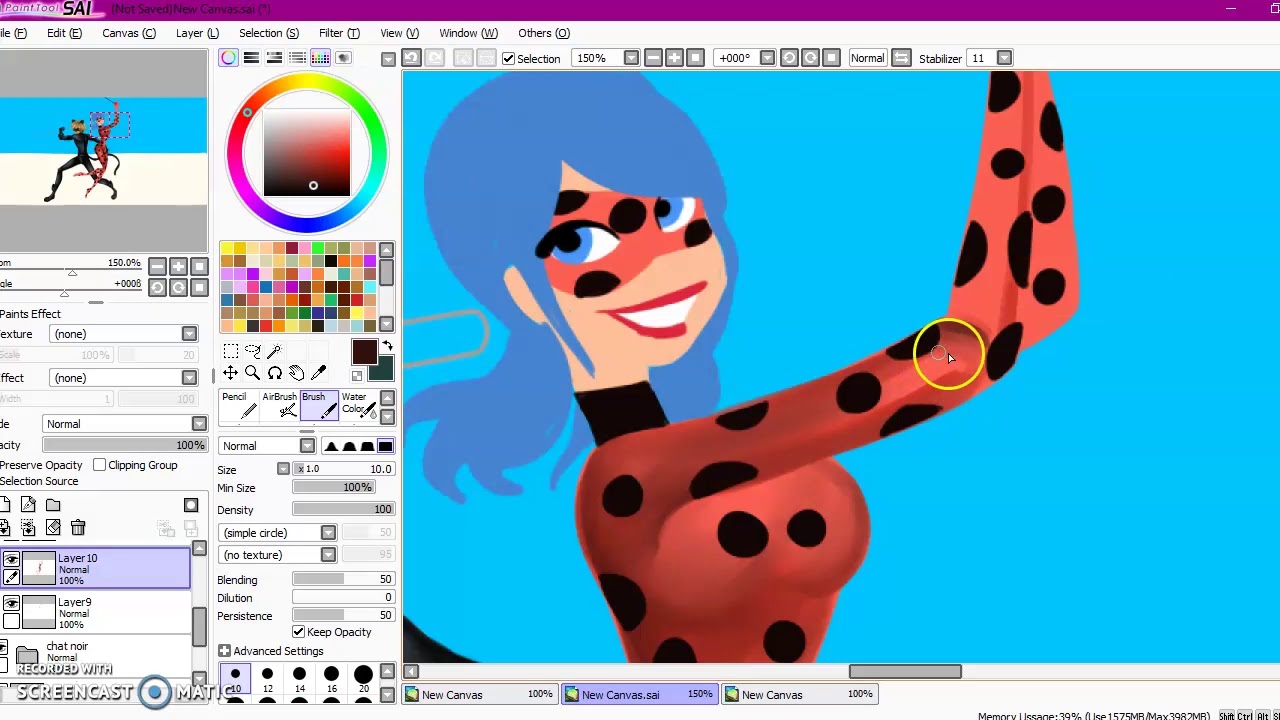Screen dimensions: 1280x720
Task: Adjust the brush Density slider
Action: [x=343, y=510]
